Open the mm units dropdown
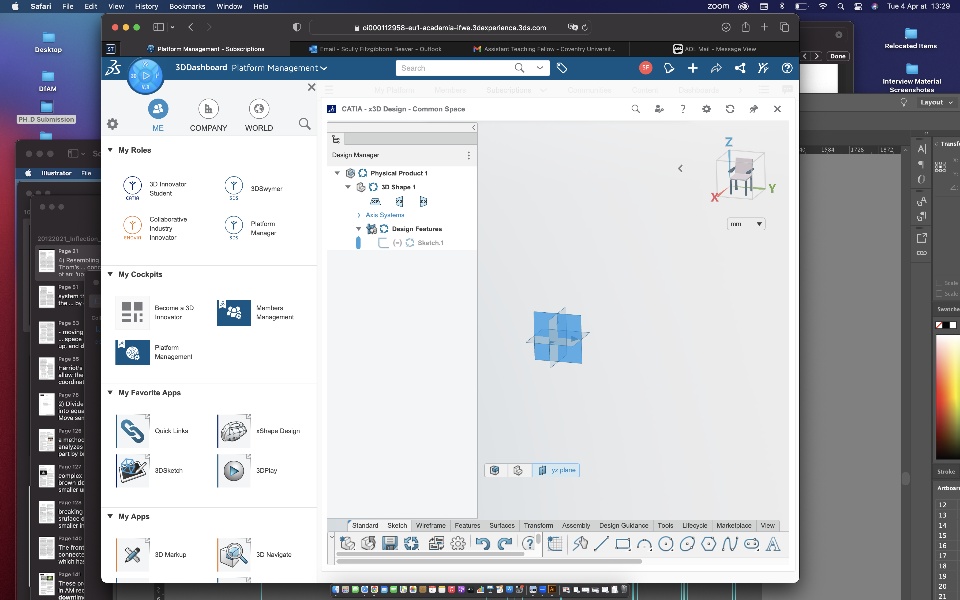This screenshot has width=960, height=600. pyautogui.click(x=746, y=224)
